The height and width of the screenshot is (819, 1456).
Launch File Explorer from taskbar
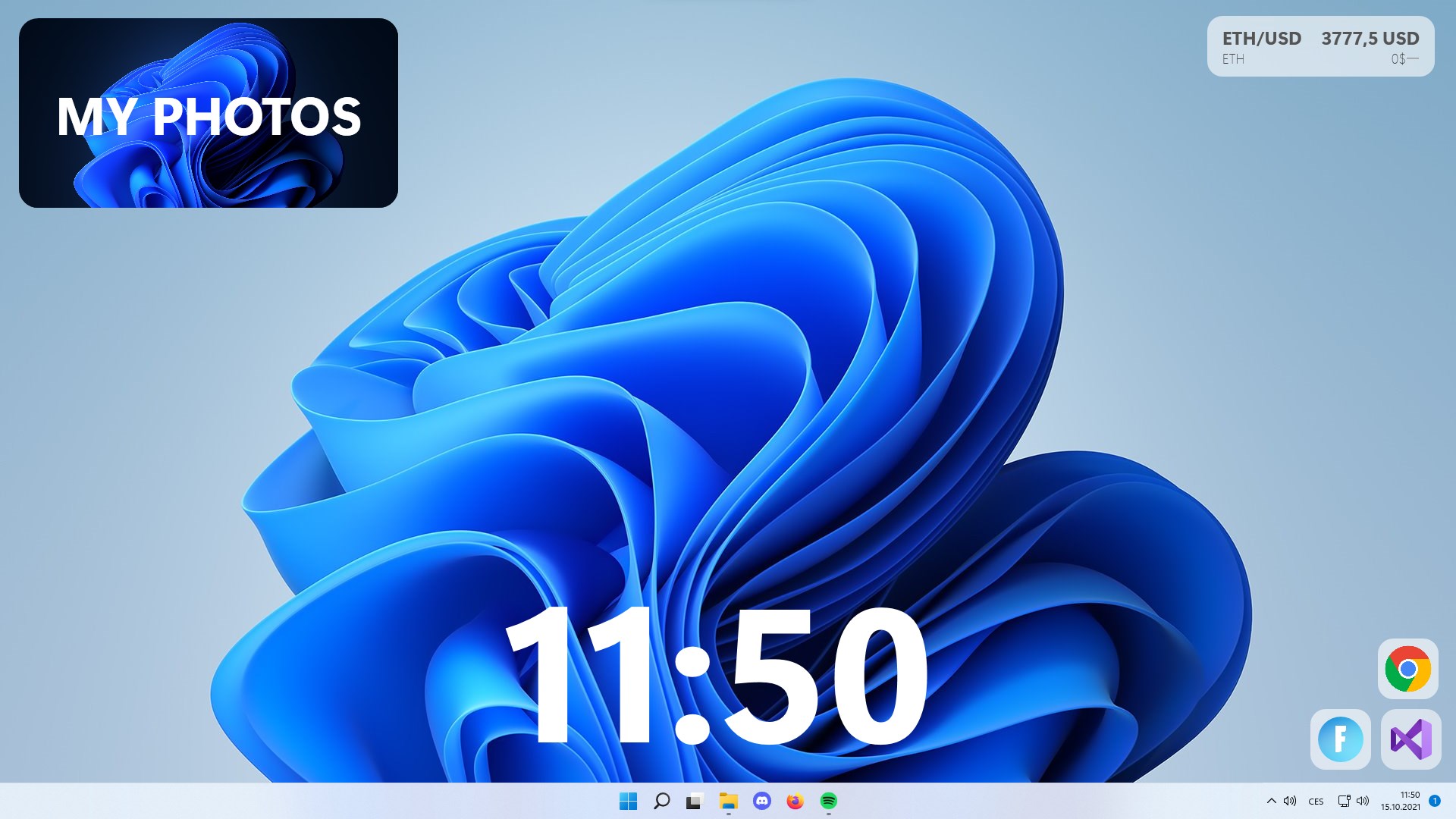728,801
